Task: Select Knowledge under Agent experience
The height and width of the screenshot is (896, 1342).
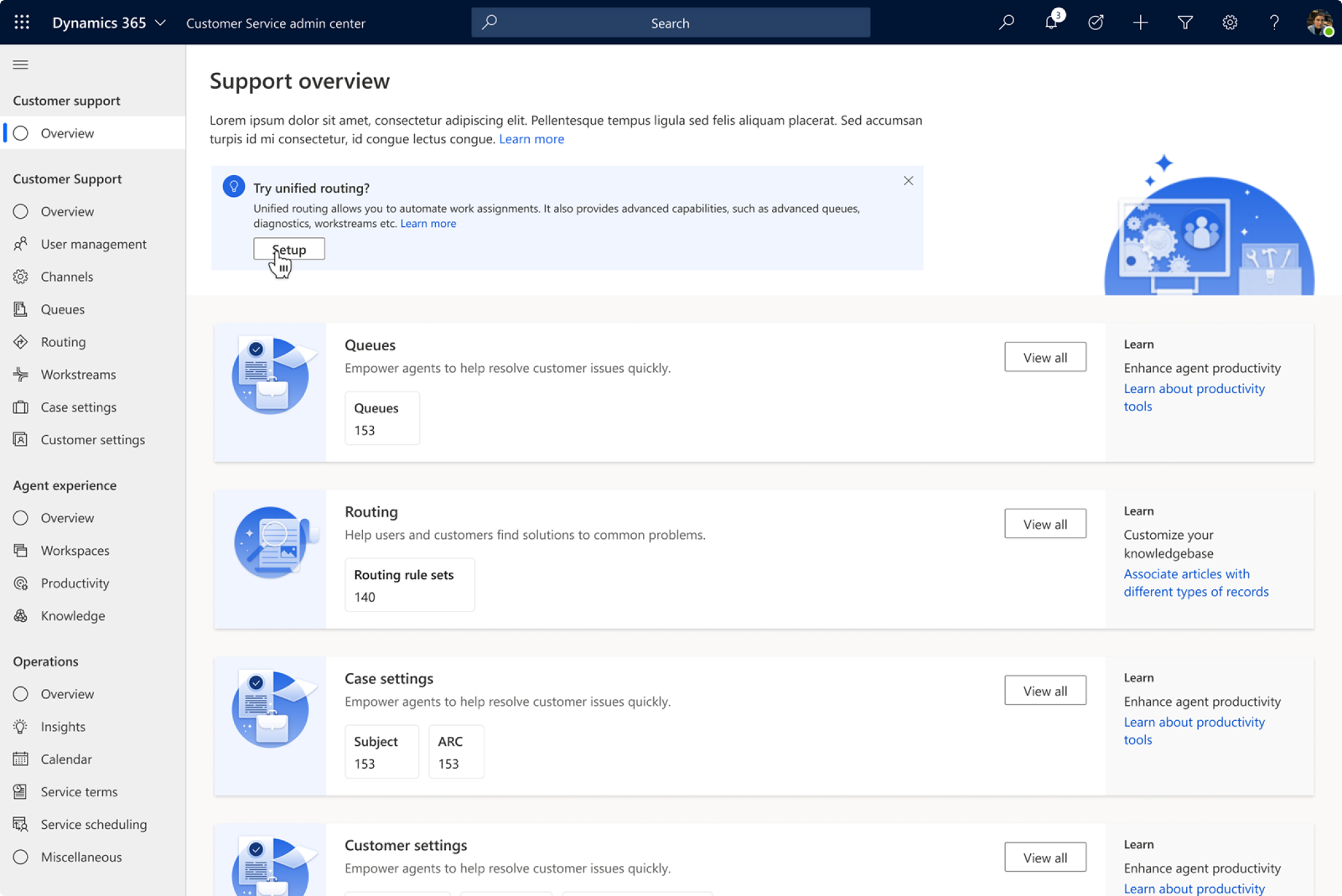Action: click(x=72, y=615)
